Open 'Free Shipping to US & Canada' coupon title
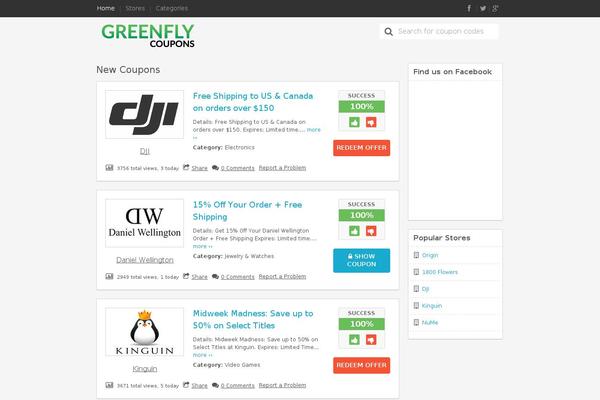The image size is (600, 400). pyautogui.click(x=253, y=102)
